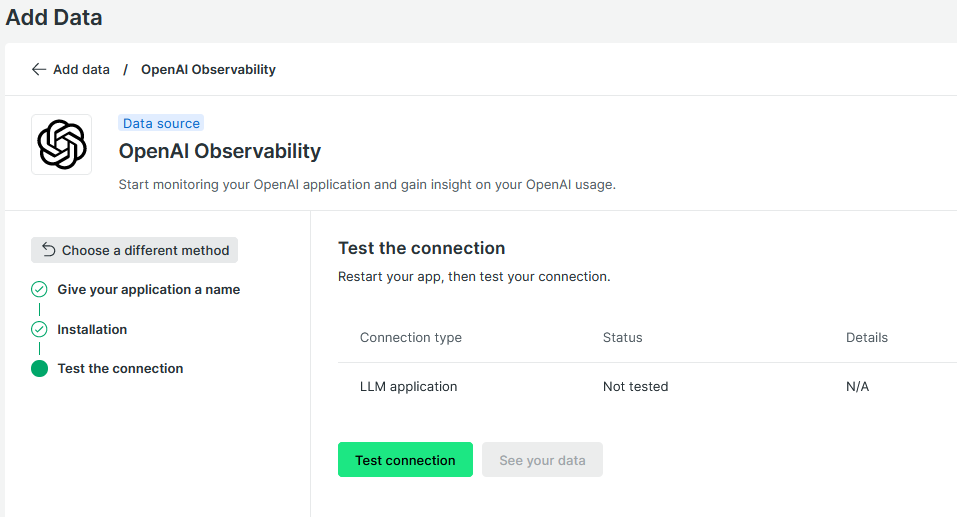The image size is (957, 517).
Task: Go to Give your application a name step
Action: pos(148,289)
